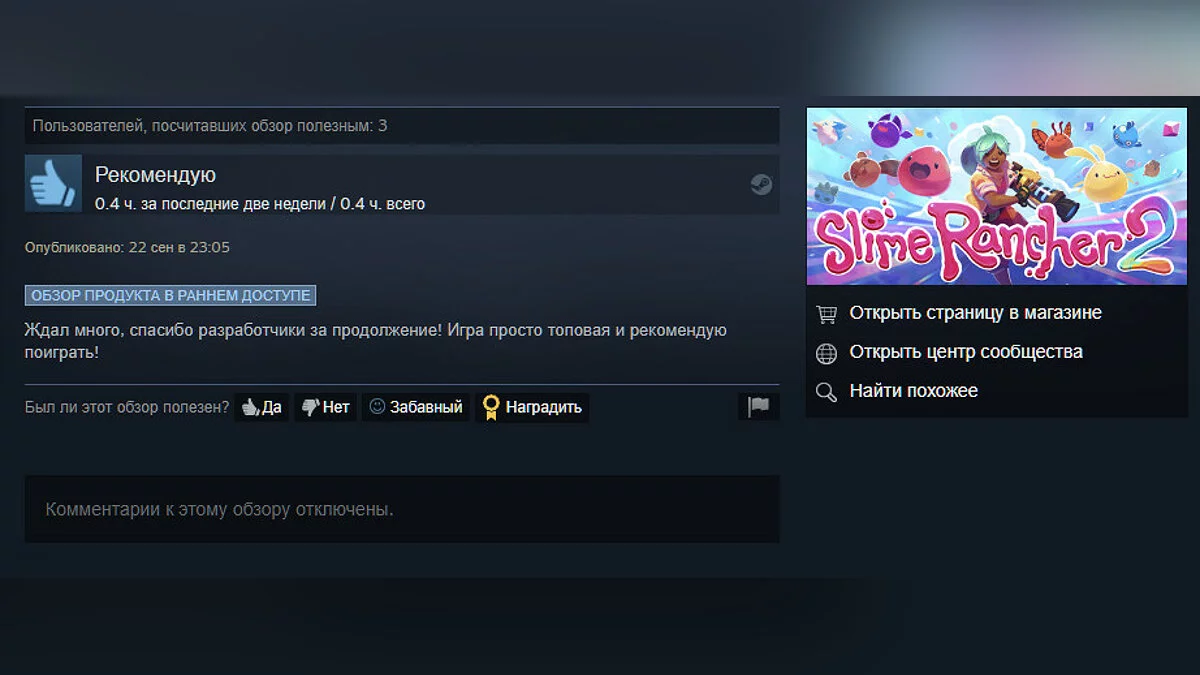
Task: Select Наградить to award the review
Action: [532, 407]
